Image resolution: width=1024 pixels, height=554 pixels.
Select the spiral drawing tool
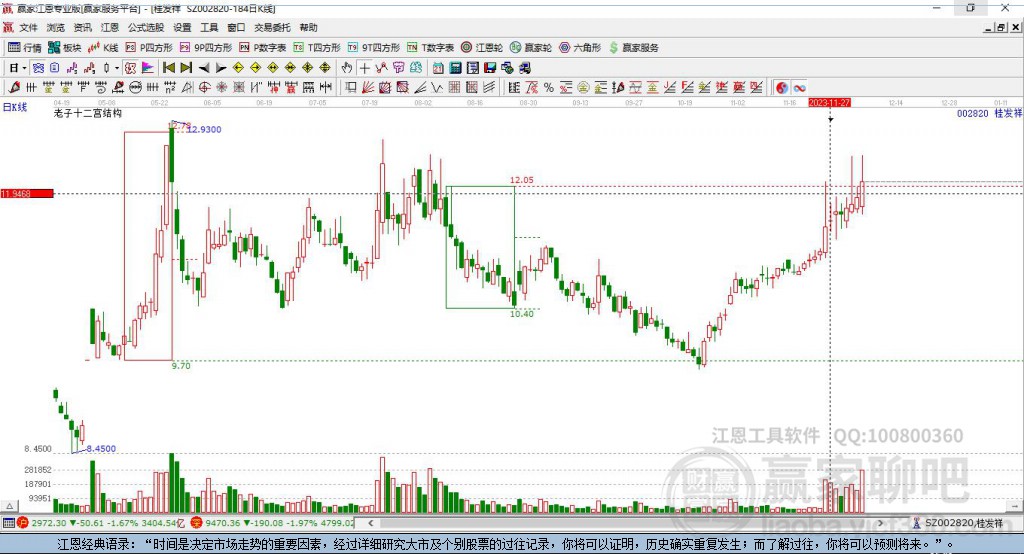[x=101, y=88]
